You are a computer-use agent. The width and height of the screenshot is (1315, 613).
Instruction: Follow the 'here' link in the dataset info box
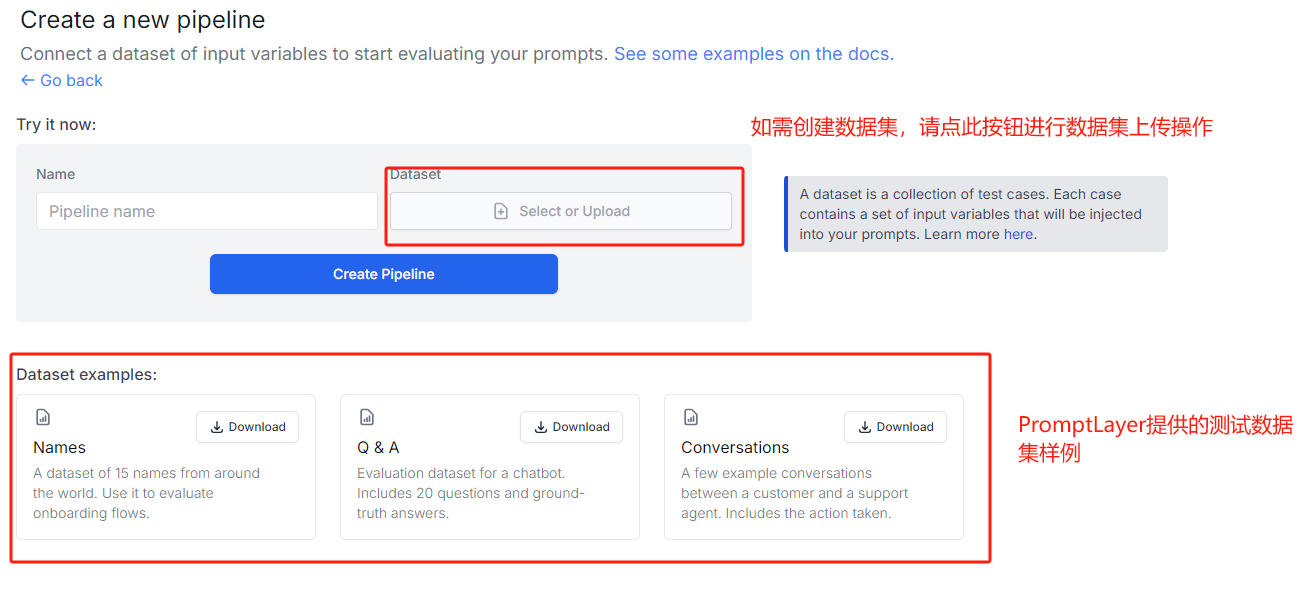click(x=1018, y=234)
